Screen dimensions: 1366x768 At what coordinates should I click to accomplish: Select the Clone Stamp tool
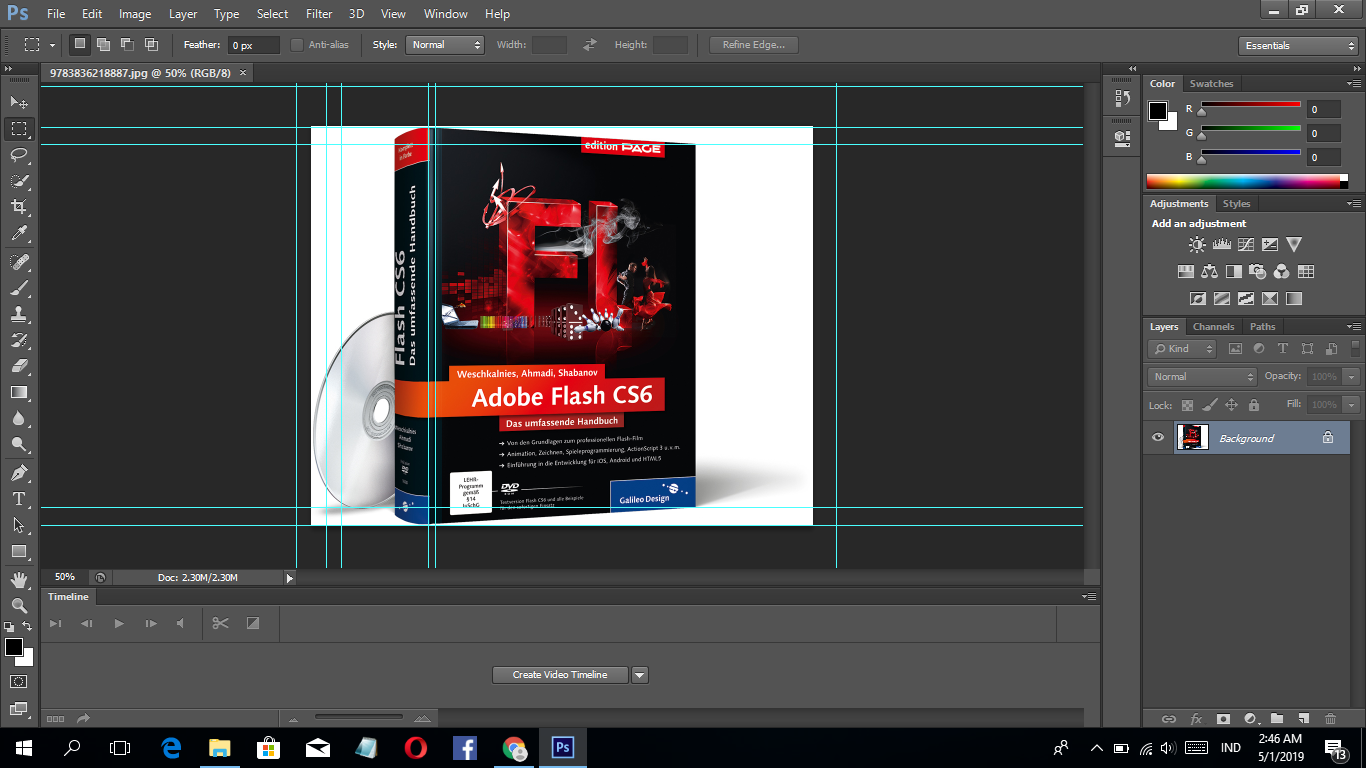point(19,314)
